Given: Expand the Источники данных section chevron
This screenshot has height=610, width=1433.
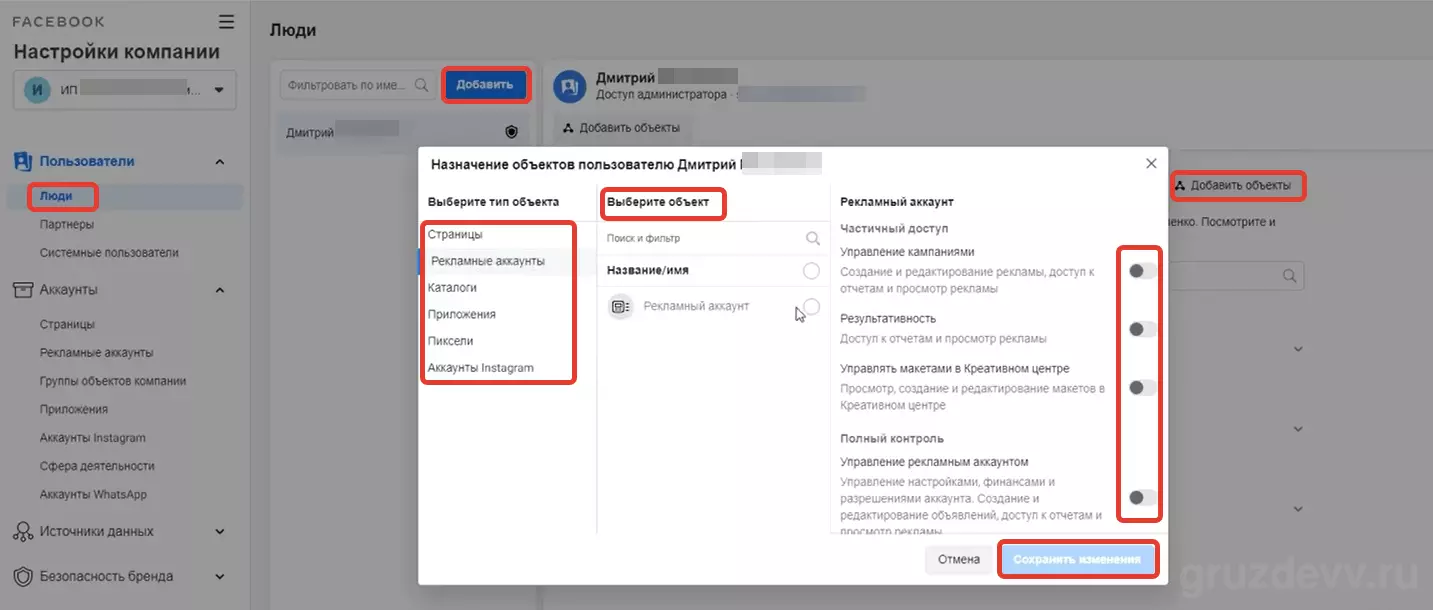Looking at the screenshot, I should pyautogui.click(x=220, y=532).
